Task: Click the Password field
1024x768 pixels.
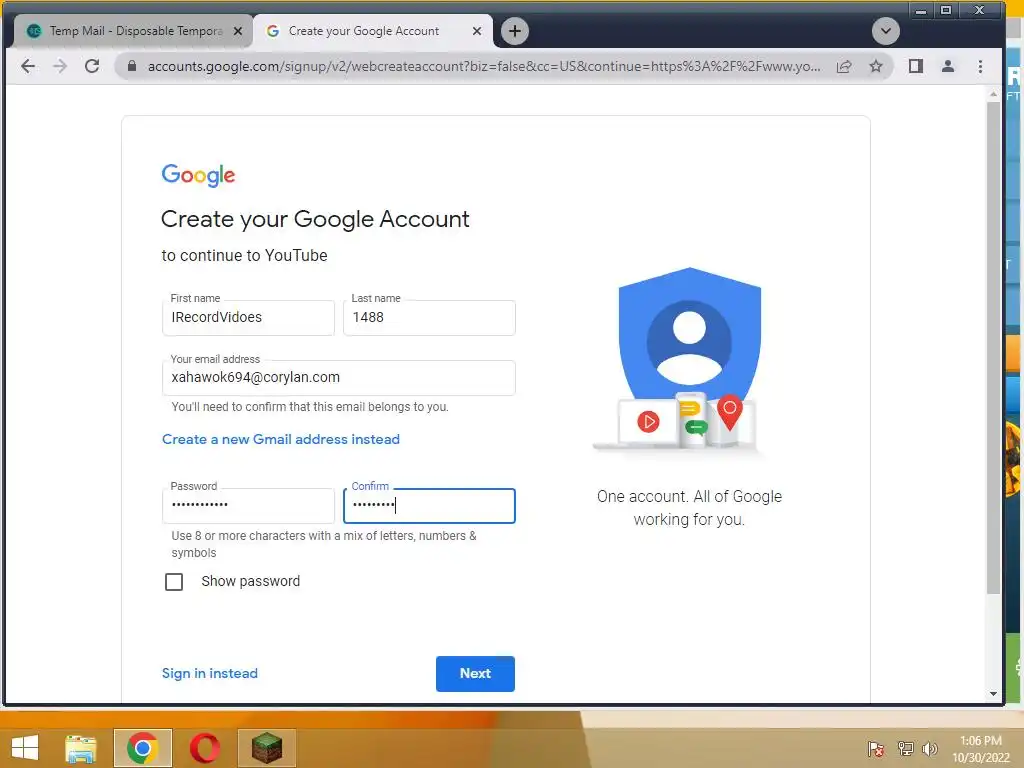Action: 248,505
